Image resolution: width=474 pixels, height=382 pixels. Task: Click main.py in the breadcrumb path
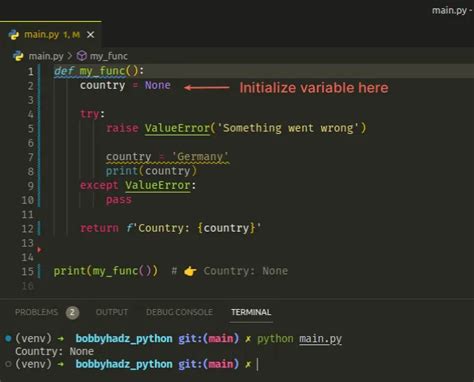[x=46, y=56]
